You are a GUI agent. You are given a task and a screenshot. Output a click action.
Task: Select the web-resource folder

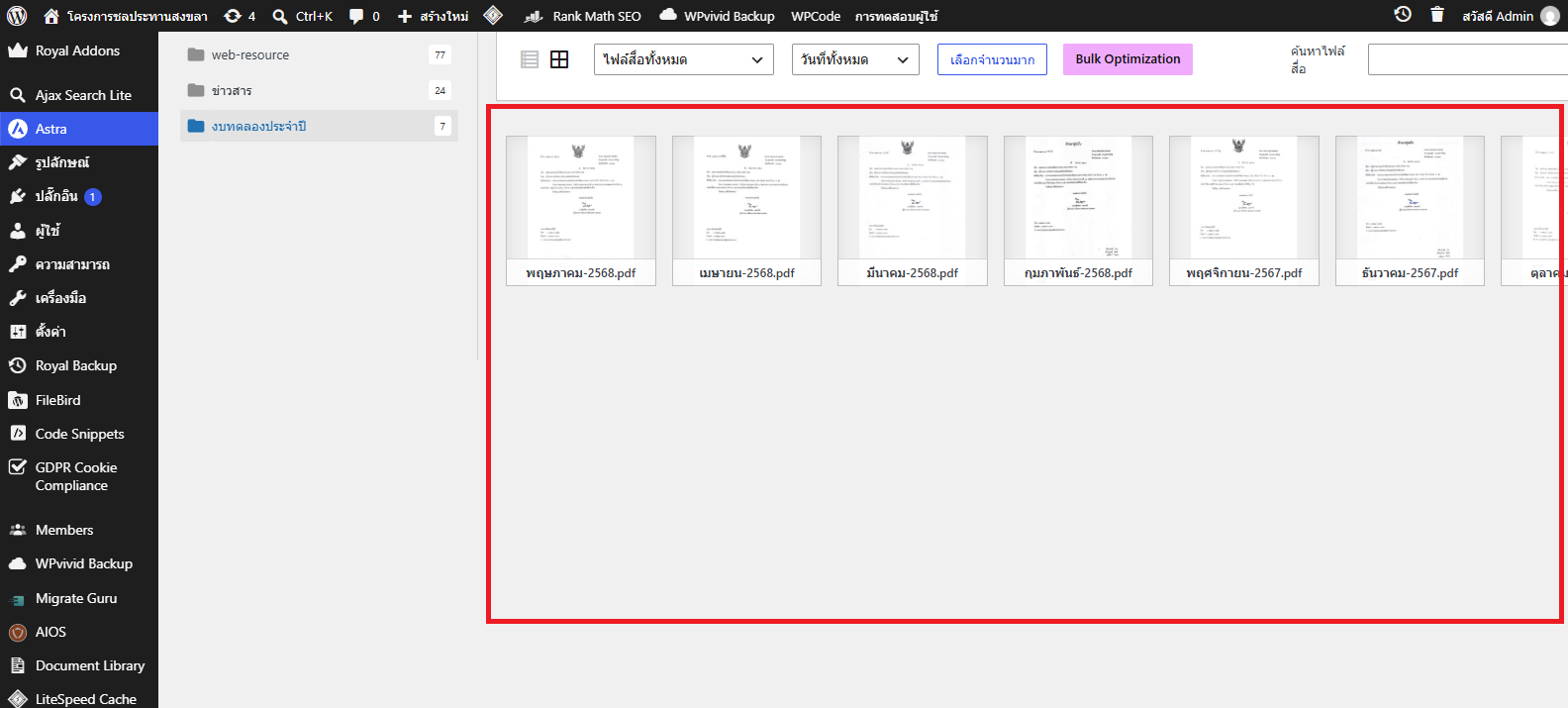click(319, 54)
